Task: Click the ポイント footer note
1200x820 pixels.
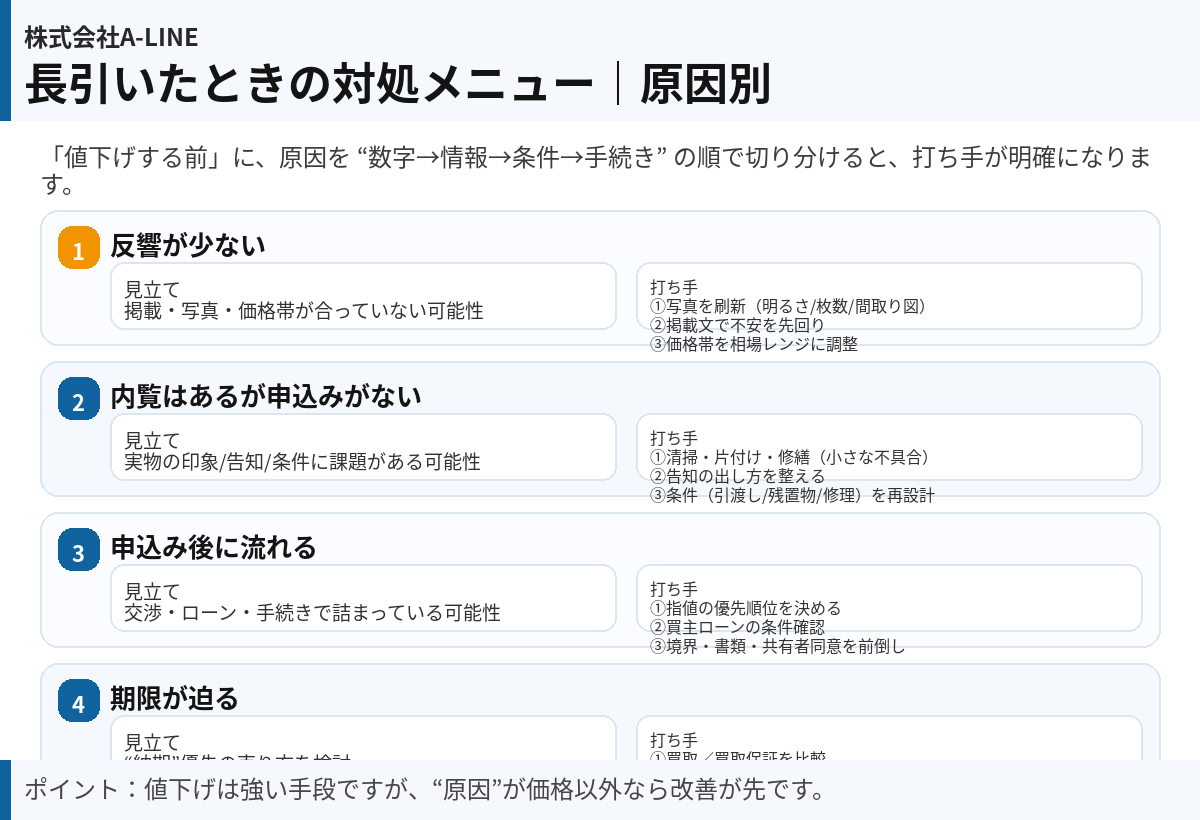Action: coord(425,789)
